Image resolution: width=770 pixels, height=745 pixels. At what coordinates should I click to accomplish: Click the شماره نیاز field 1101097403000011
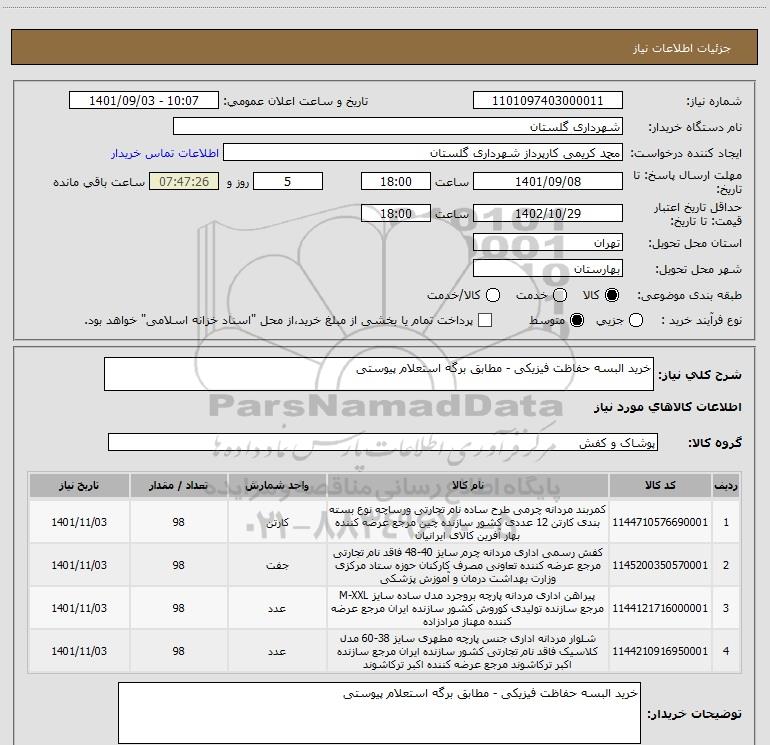(x=548, y=101)
